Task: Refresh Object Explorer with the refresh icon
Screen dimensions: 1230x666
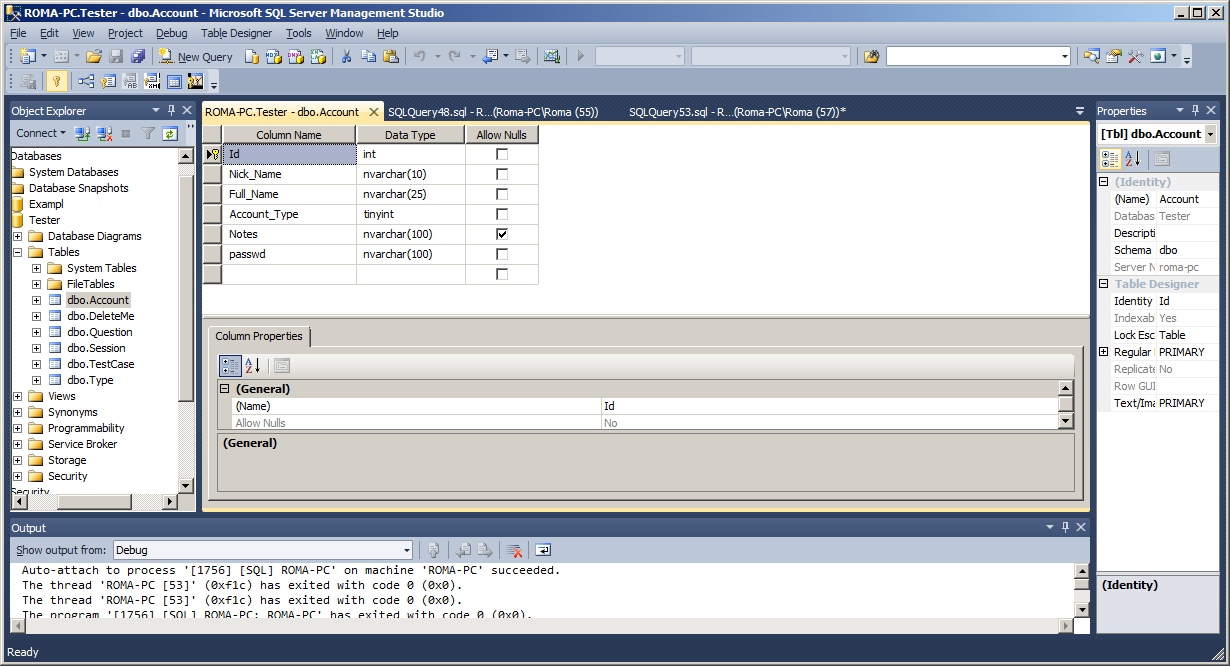Action: pyautogui.click(x=170, y=133)
